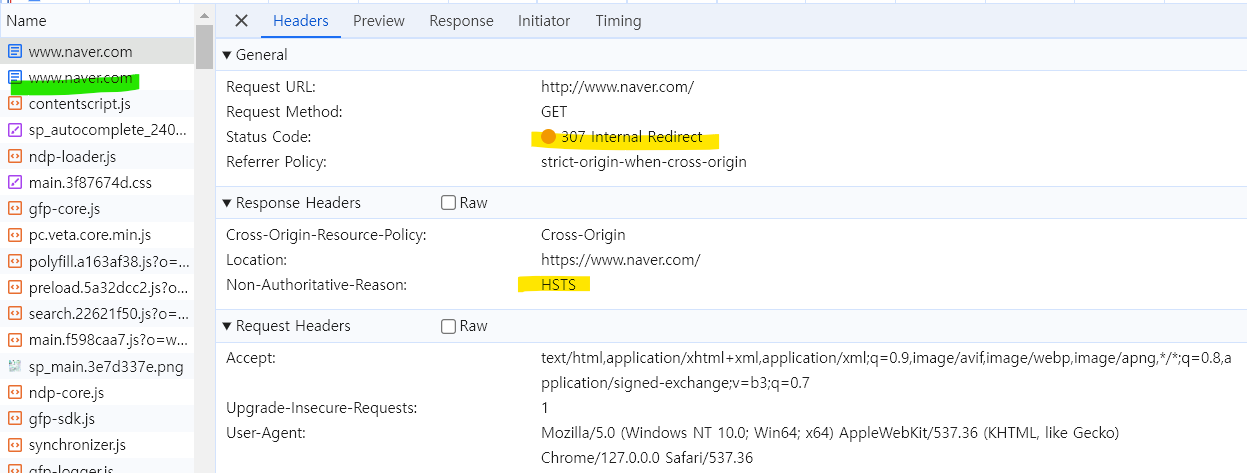Click the GET request method value
The height and width of the screenshot is (473, 1247).
(x=554, y=112)
